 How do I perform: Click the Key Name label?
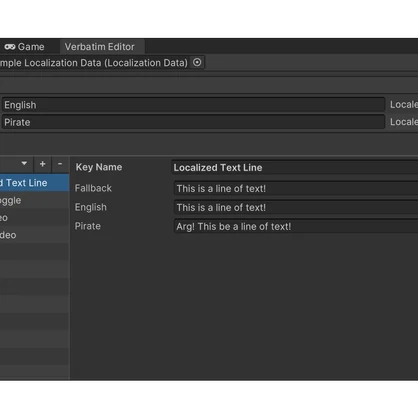pos(99,167)
